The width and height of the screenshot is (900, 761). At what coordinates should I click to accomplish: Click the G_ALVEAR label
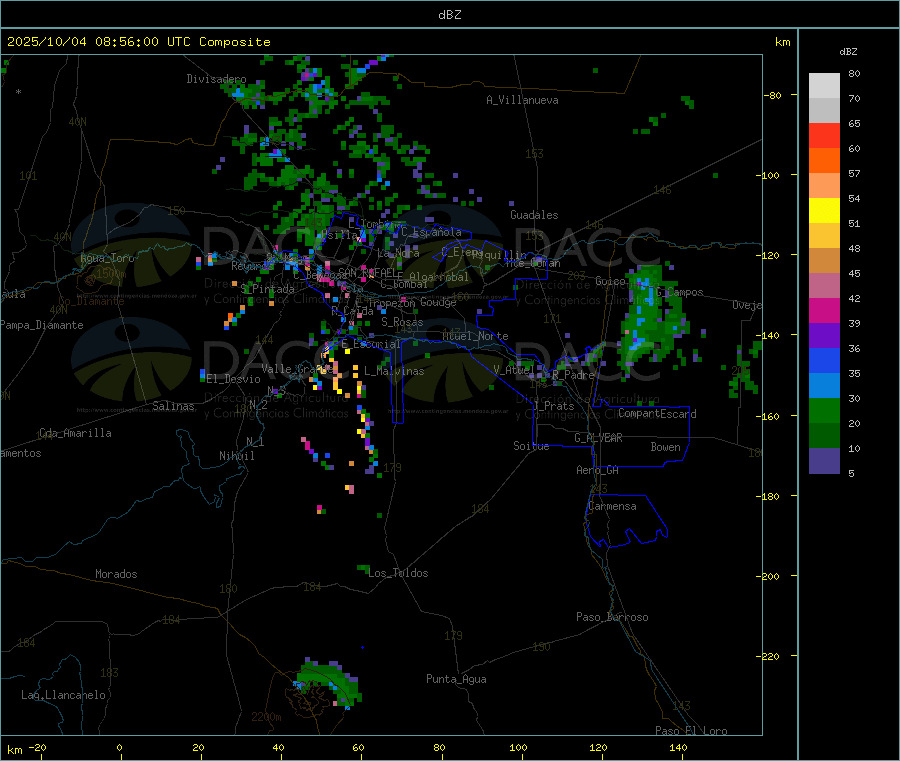point(598,437)
